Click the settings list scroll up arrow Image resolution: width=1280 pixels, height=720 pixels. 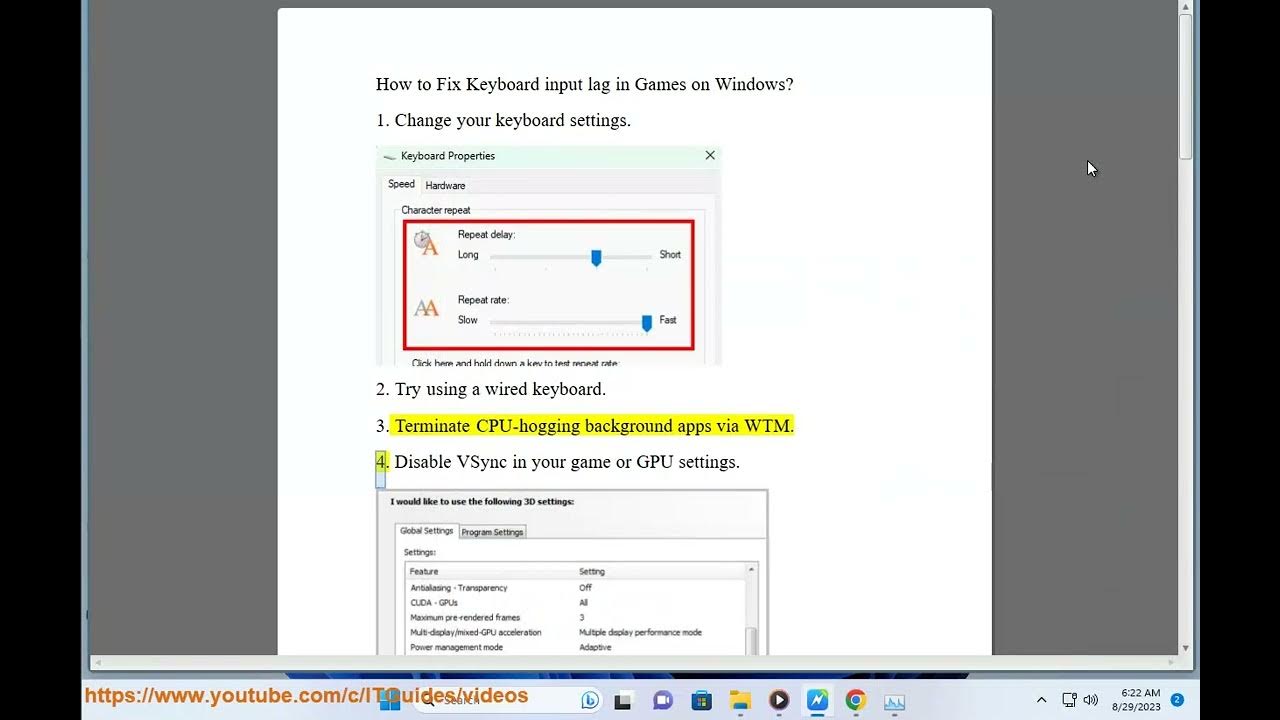(x=752, y=570)
